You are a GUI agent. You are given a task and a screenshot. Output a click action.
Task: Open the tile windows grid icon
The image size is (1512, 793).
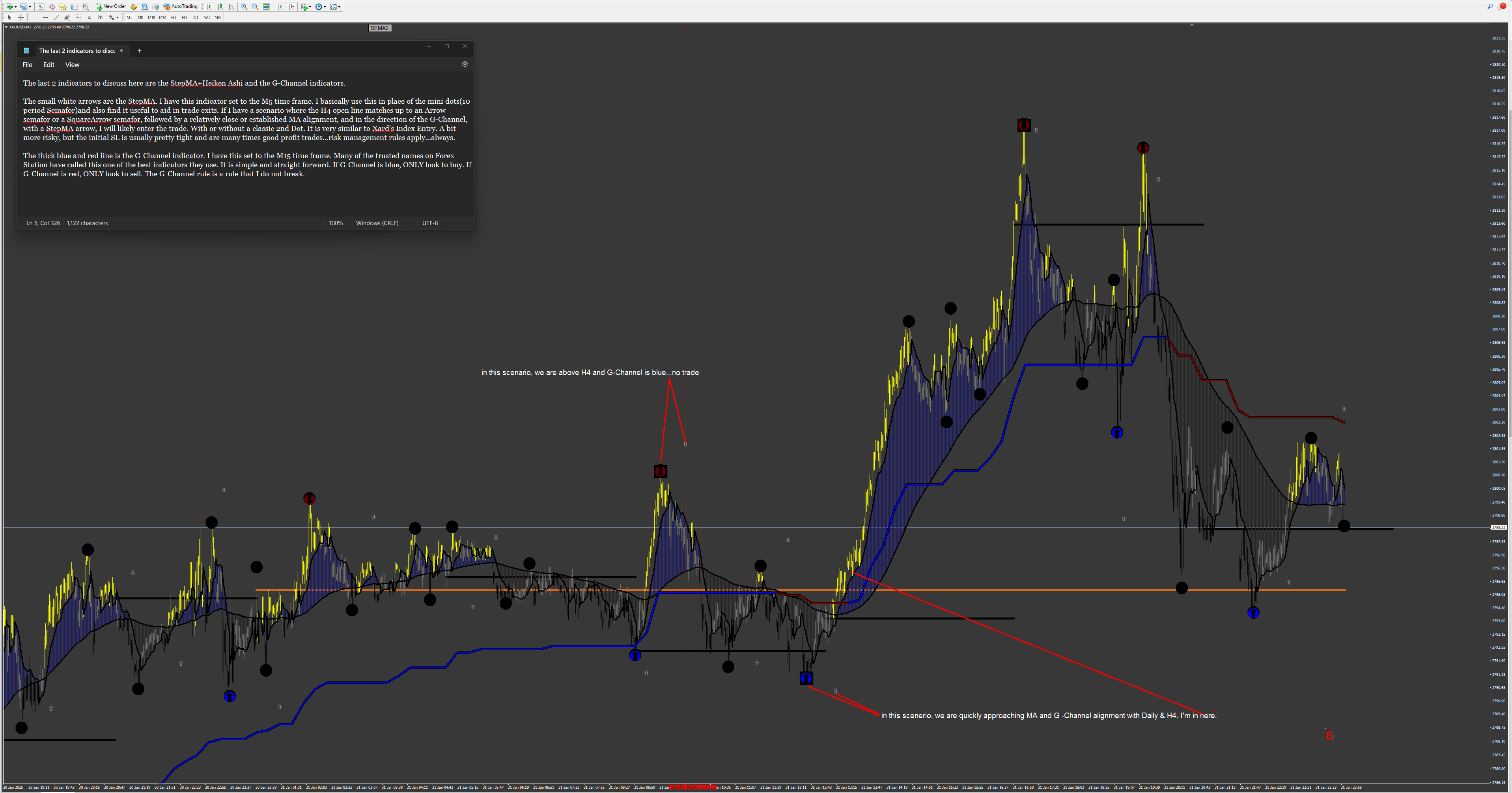(x=266, y=6)
